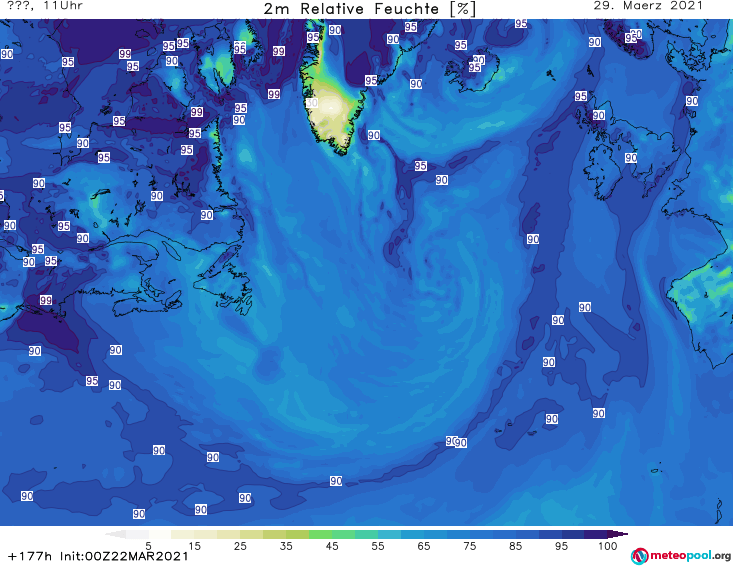Open the meteopool.org link text
Viewport: 733px width, 566px height.
pos(690,556)
